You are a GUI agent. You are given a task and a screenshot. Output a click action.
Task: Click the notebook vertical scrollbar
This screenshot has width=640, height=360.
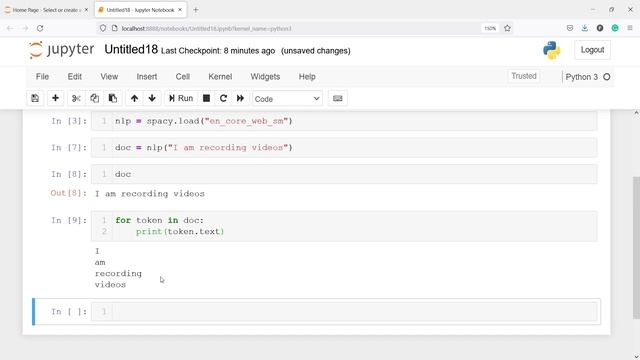pos(636,247)
